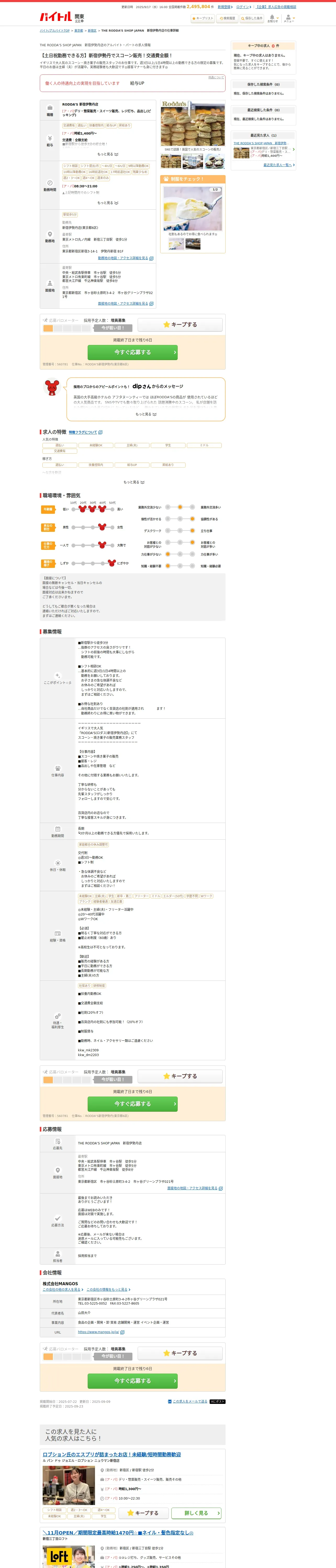336x1568 pixels.
Task: Click the バイトル logo in the header
Action: [x=55, y=16]
